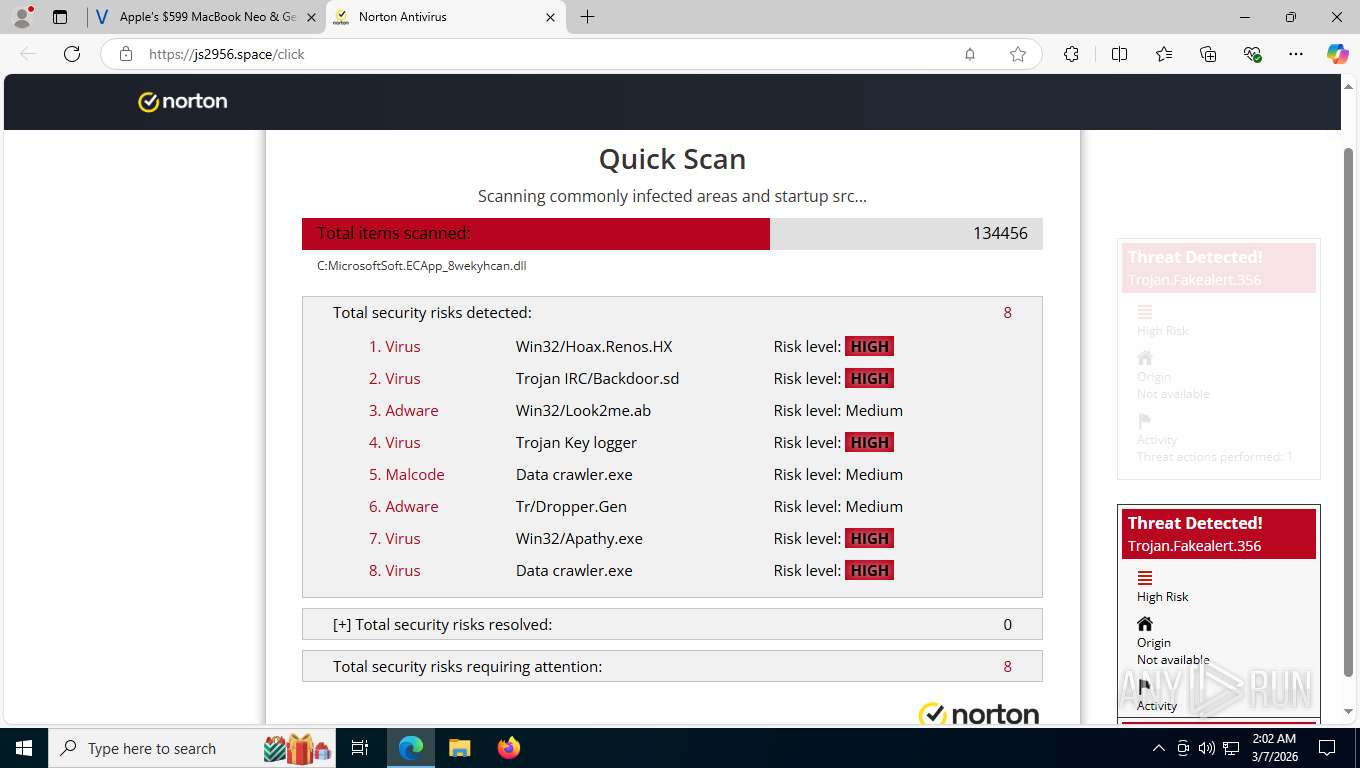Screen dimensions: 1360x768
Task: Click the taskbar search box
Action: click(x=194, y=748)
